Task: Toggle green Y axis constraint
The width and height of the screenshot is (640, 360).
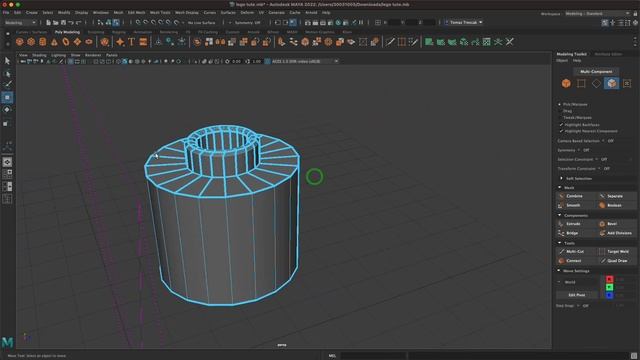Action: pyautogui.click(x=609, y=287)
